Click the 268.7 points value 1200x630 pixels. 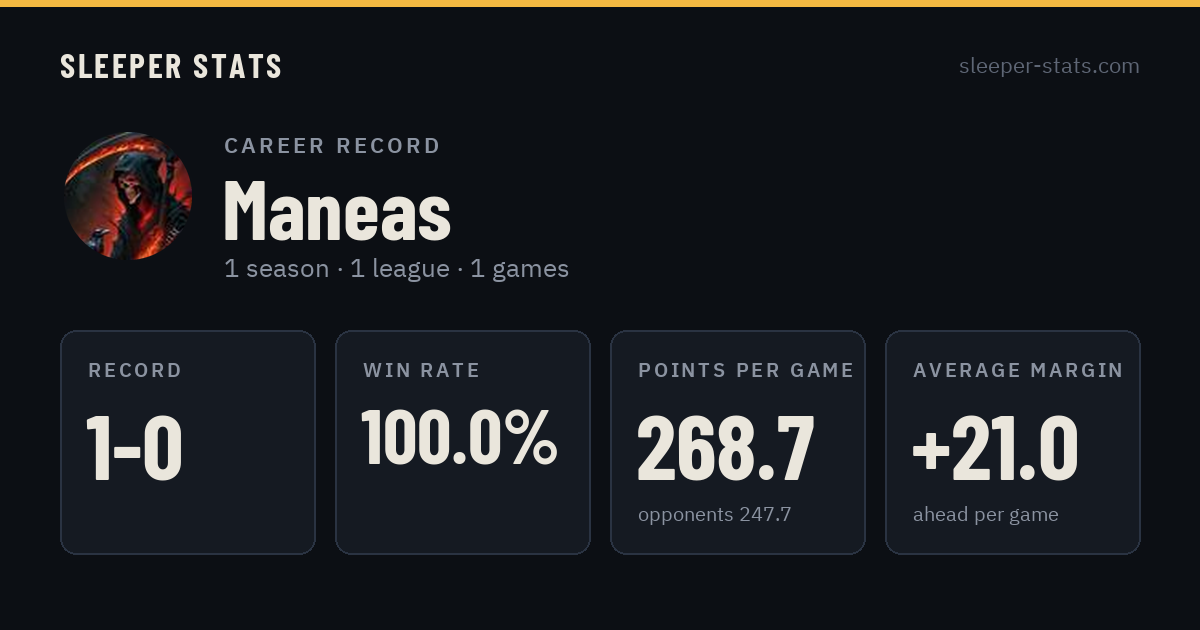click(x=726, y=447)
